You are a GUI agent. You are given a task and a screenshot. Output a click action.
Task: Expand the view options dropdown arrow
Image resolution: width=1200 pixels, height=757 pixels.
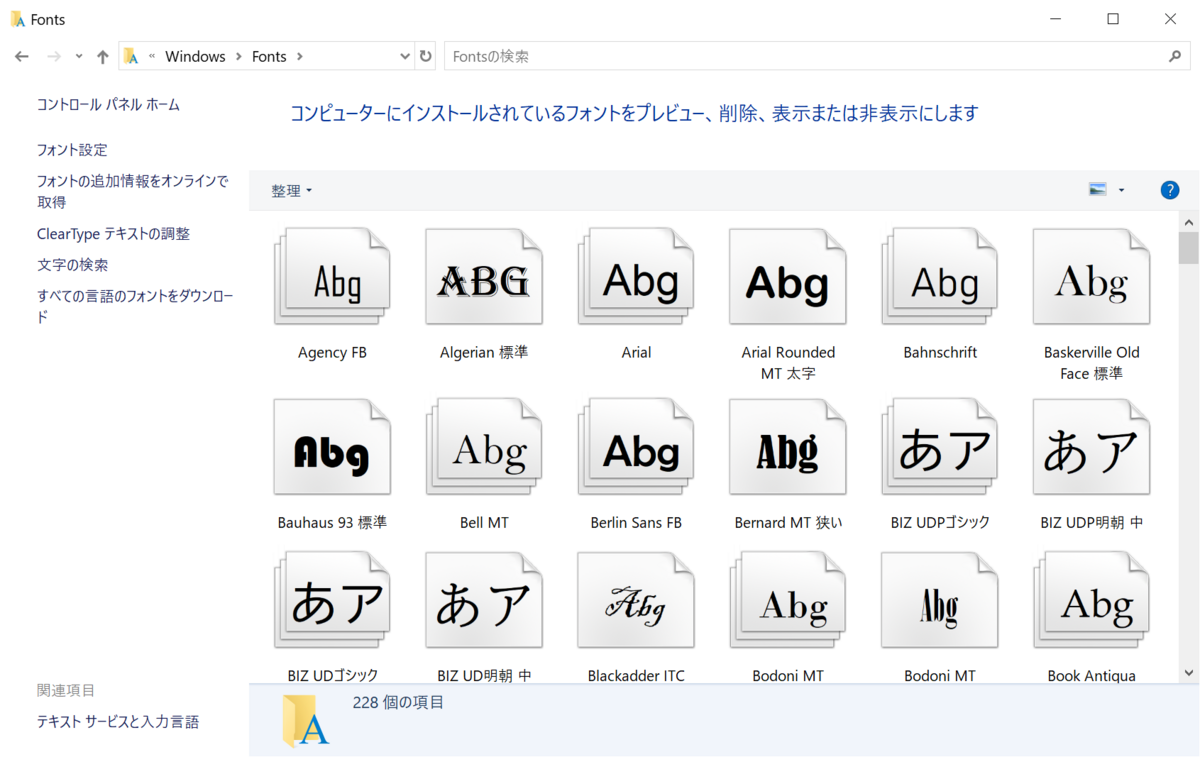click(1121, 190)
